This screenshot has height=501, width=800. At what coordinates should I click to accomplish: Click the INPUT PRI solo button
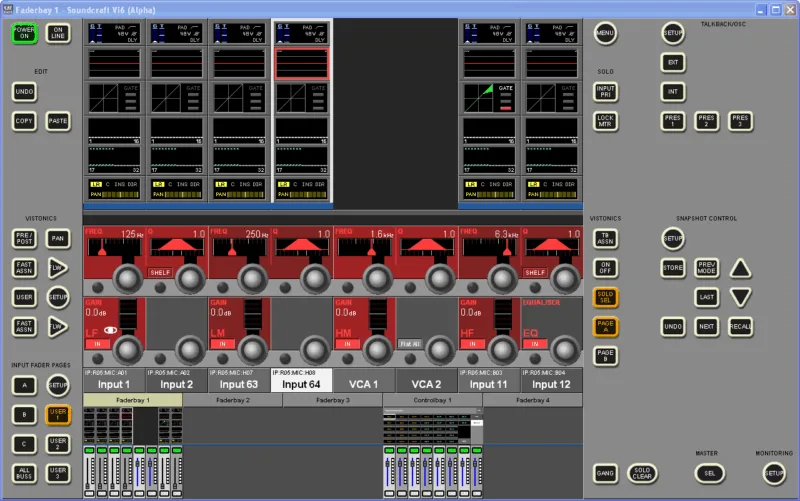[x=605, y=92]
